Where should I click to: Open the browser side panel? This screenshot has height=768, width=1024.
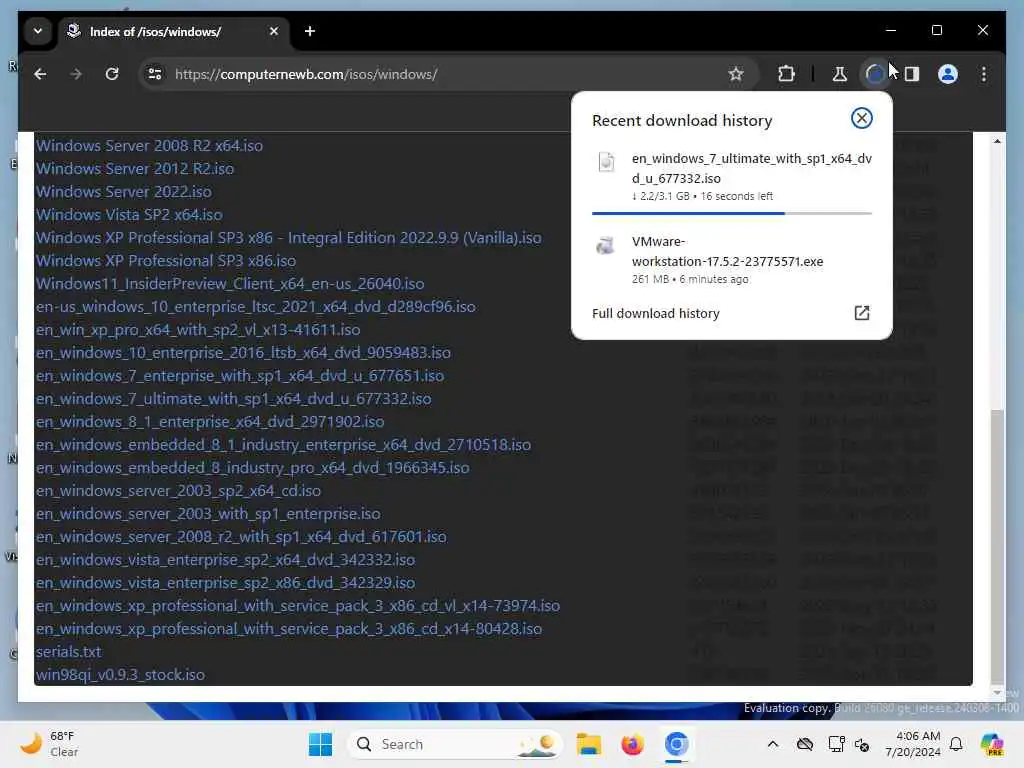(x=912, y=74)
